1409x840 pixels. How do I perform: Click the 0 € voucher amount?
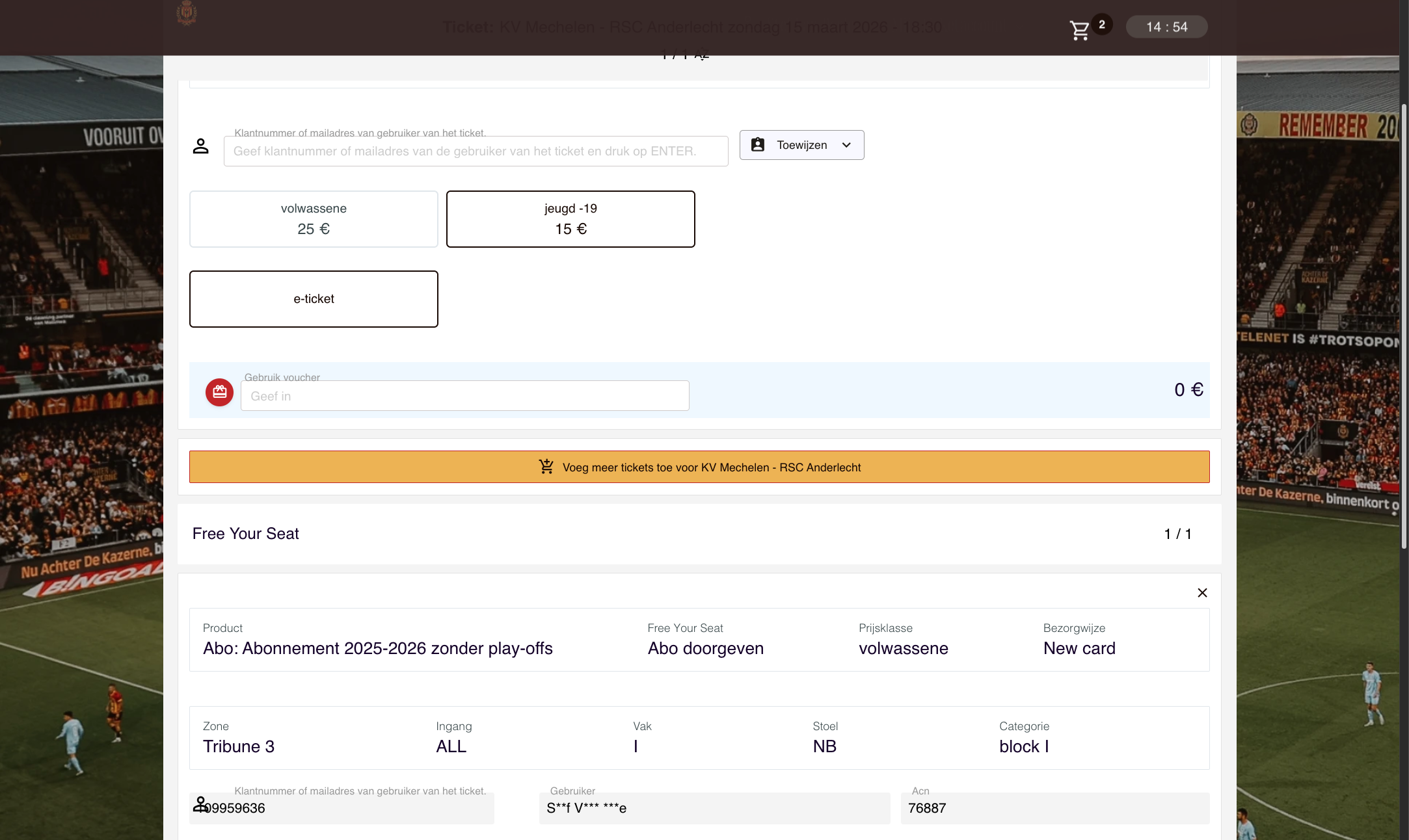(1188, 389)
